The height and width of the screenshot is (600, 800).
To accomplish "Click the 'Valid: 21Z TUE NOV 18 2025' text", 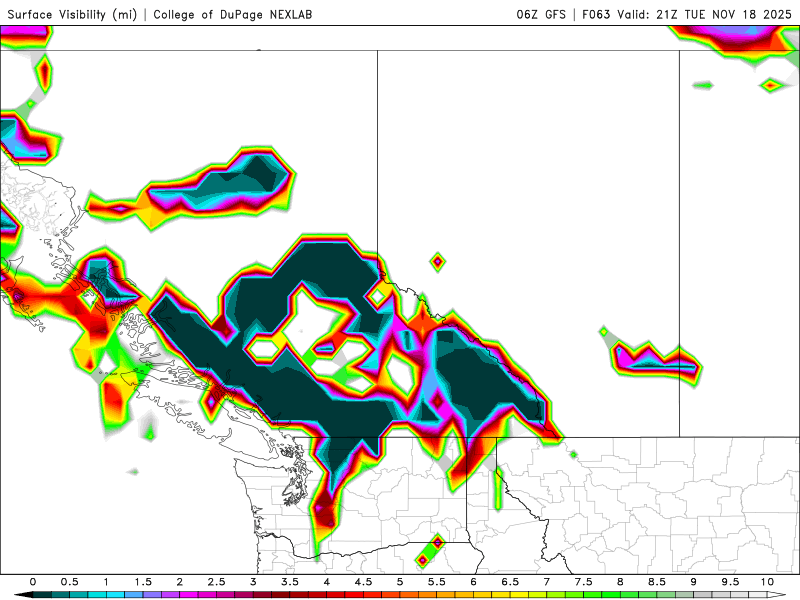I will [705, 14].
